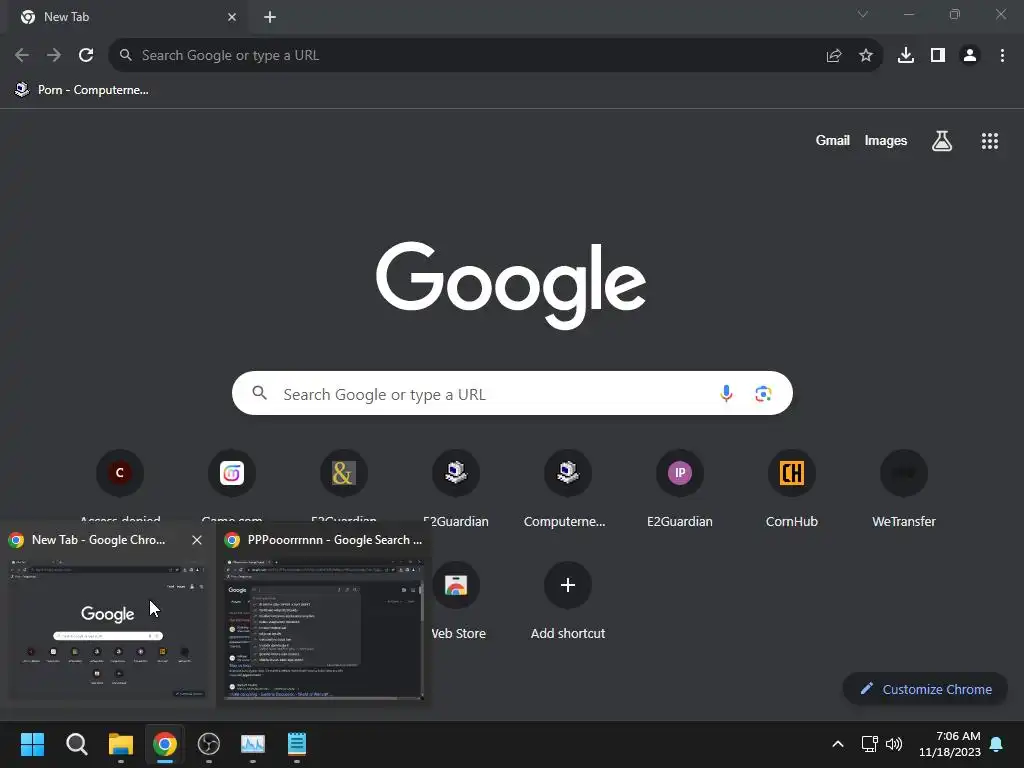Reload the current page

pos(86,56)
